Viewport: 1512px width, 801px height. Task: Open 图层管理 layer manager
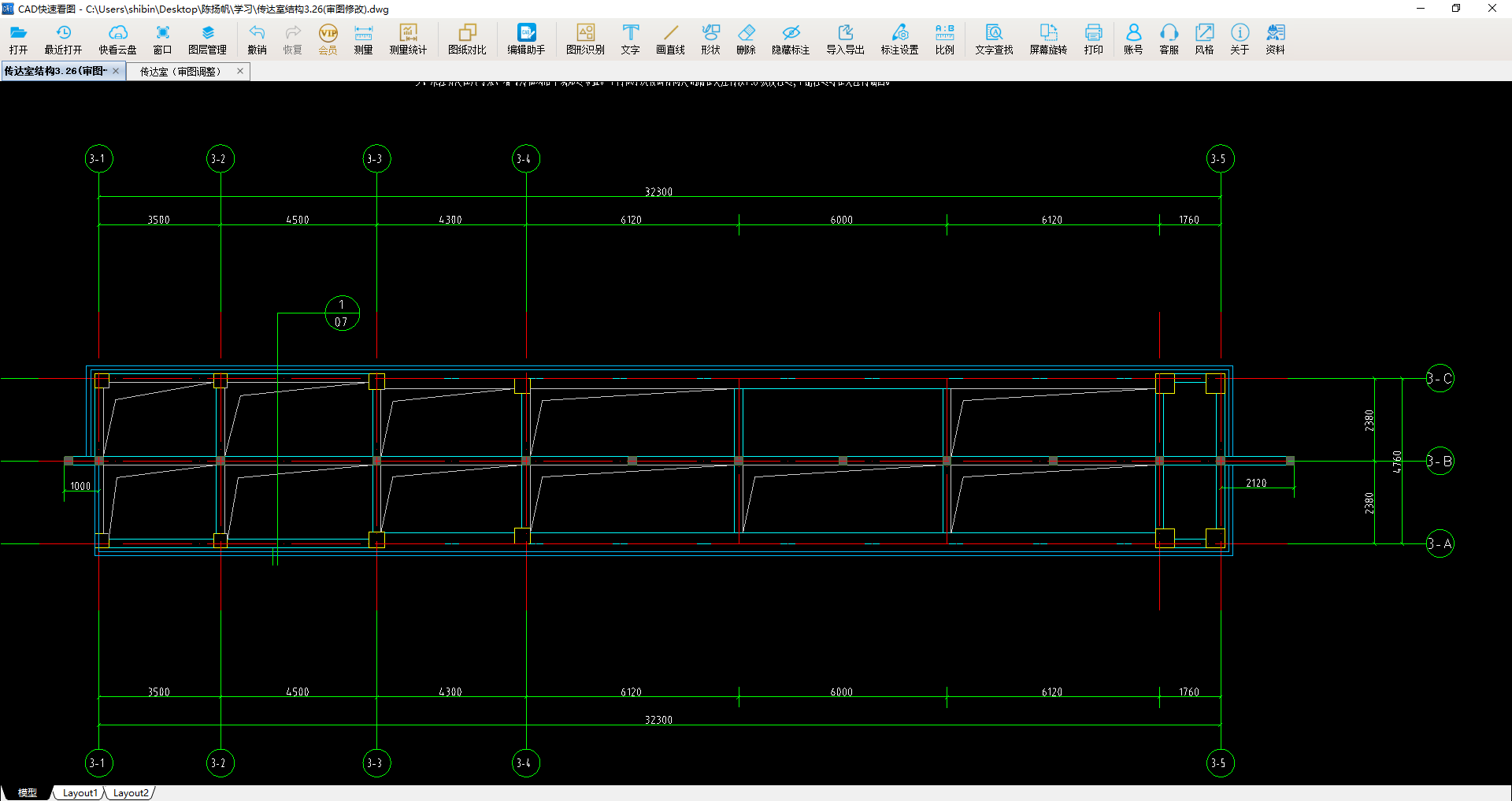pyautogui.click(x=207, y=39)
